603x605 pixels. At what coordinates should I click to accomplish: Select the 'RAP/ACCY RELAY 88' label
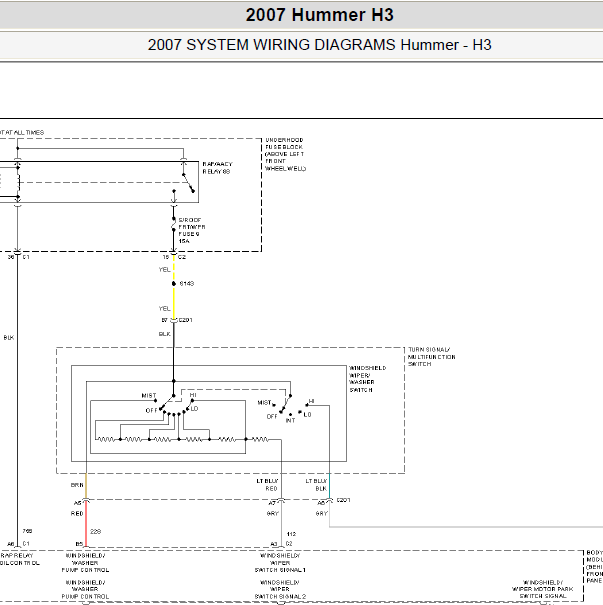click(x=217, y=168)
